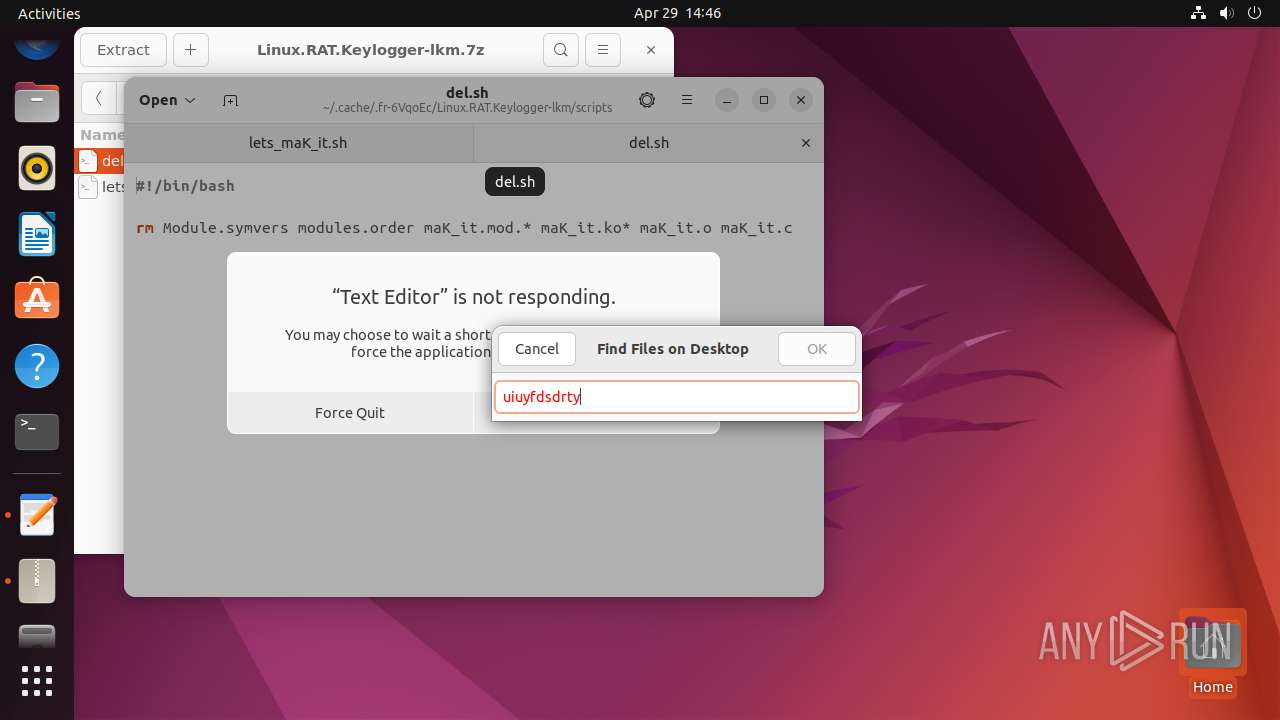Show Applications grid
Image resolution: width=1280 pixels, height=720 pixels.
pyautogui.click(x=37, y=681)
